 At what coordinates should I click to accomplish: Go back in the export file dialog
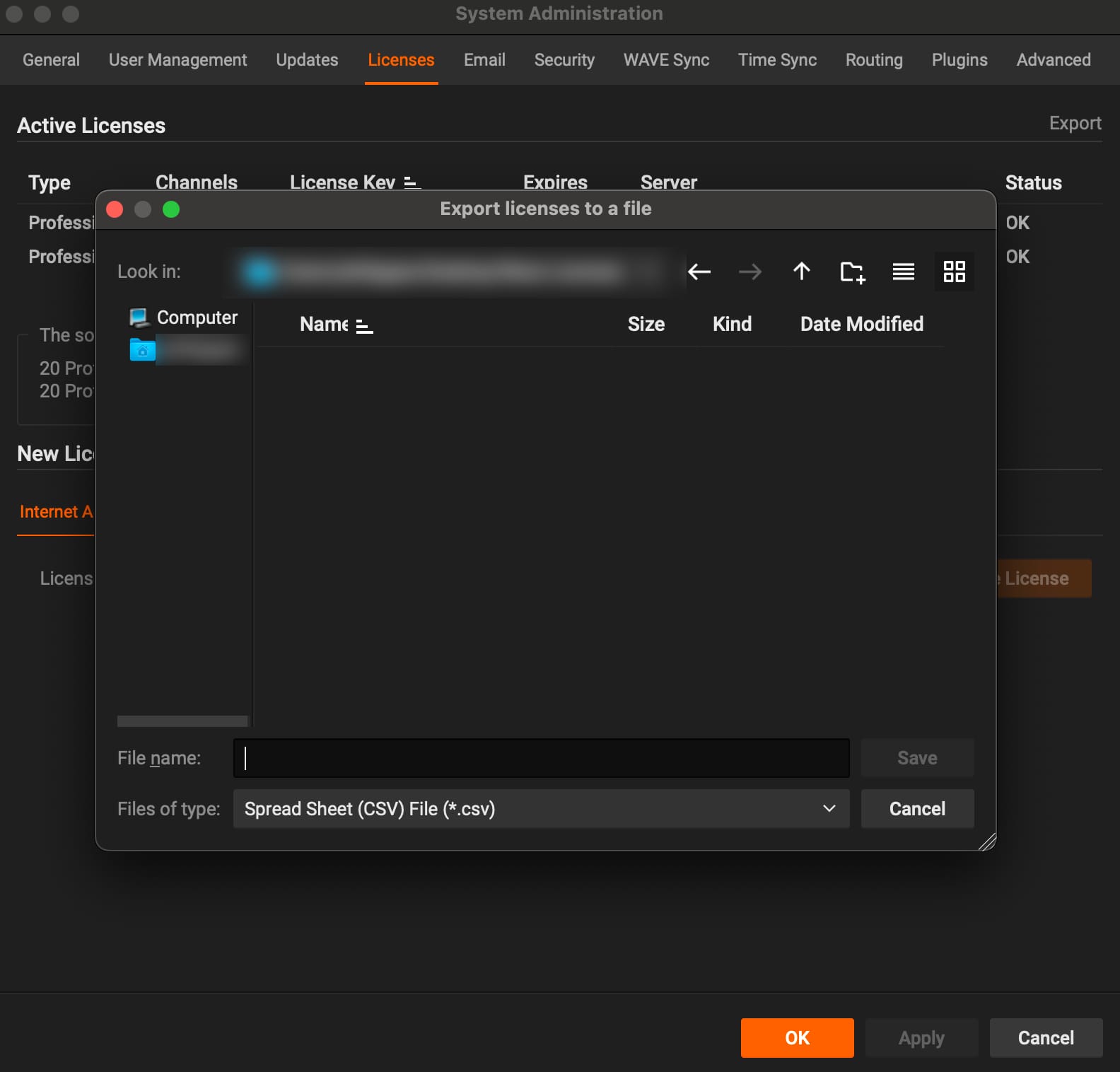click(x=699, y=272)
